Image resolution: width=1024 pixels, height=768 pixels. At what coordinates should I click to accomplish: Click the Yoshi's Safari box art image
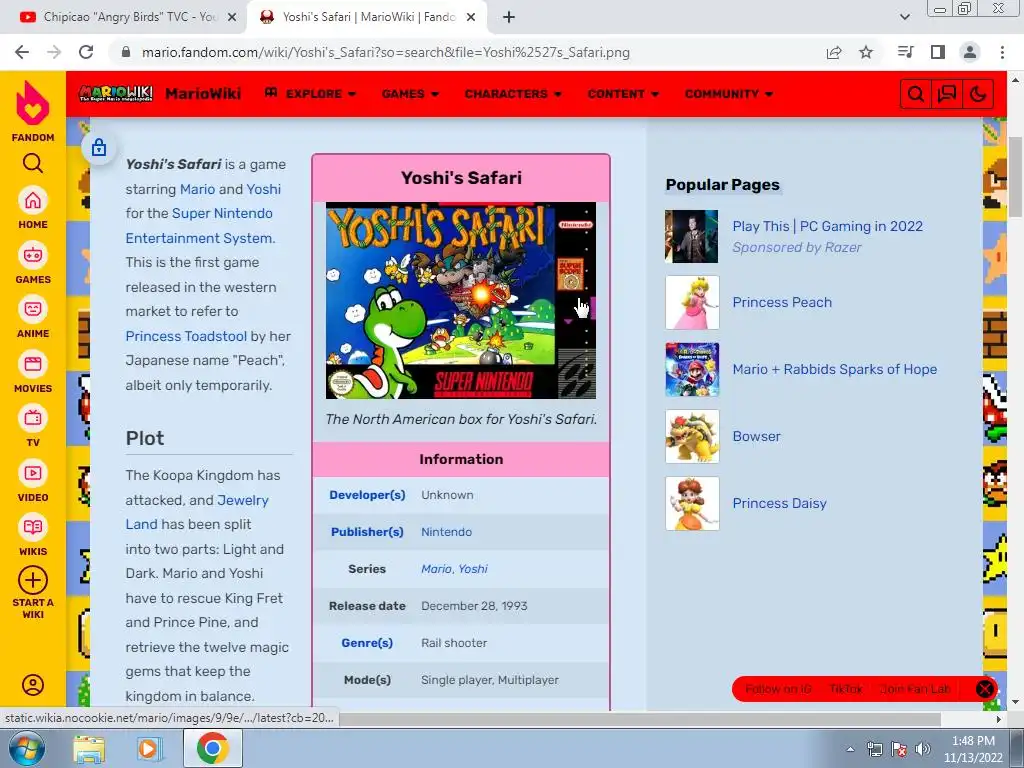point(461,300)
